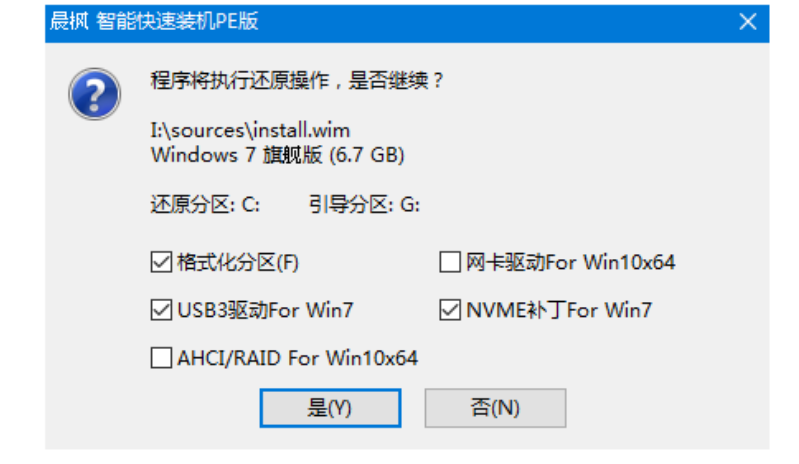Viewport: 799px width, 464px height.
Task: Click the 程序将执行还原操作 prompt message
Action: 297,80
